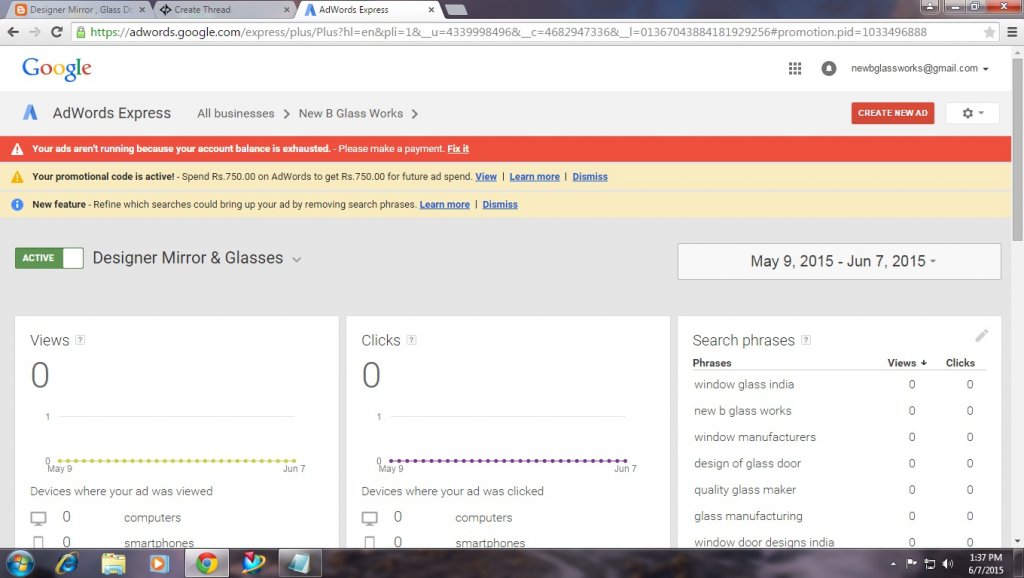The height and width of the screenshot is (578, 1024).
Task: Dismiss the promotional code notice
Action: pos(590,177)
